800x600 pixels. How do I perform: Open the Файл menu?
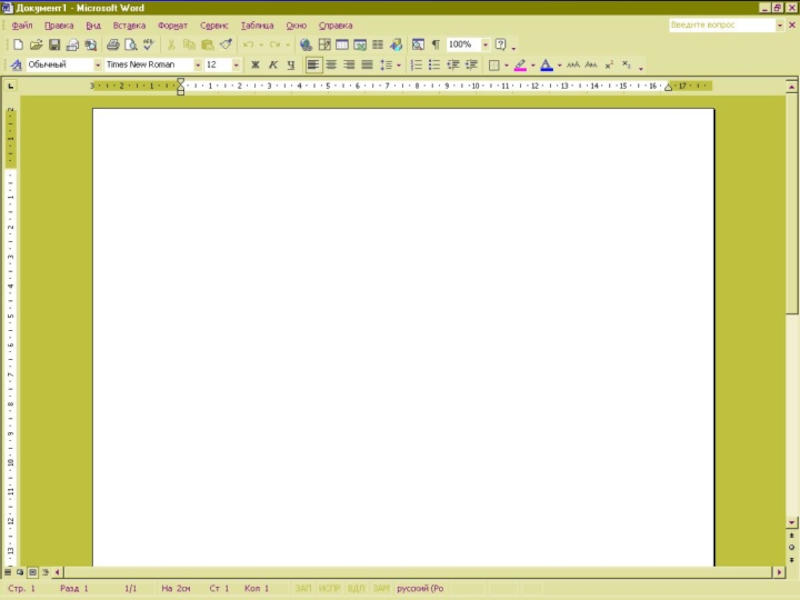tap(22, 26)
